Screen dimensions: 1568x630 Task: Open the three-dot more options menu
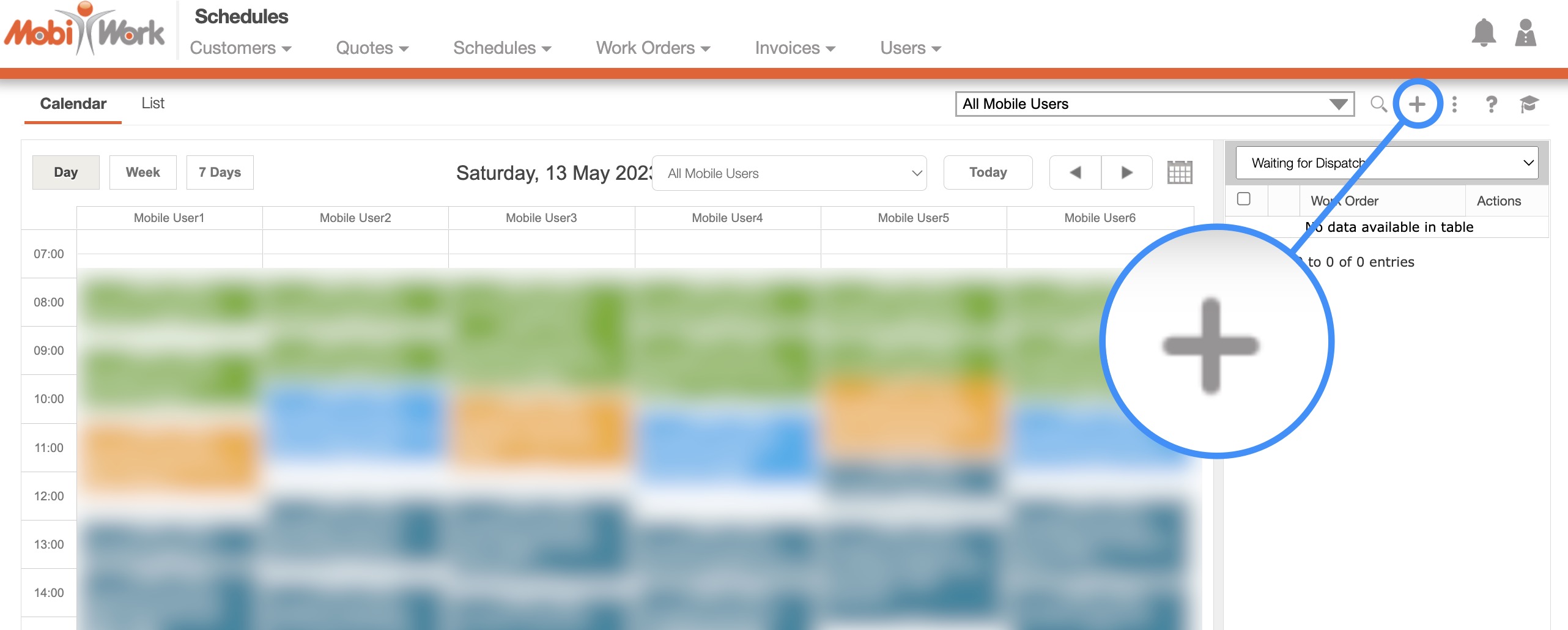(x=1455, y=104)
